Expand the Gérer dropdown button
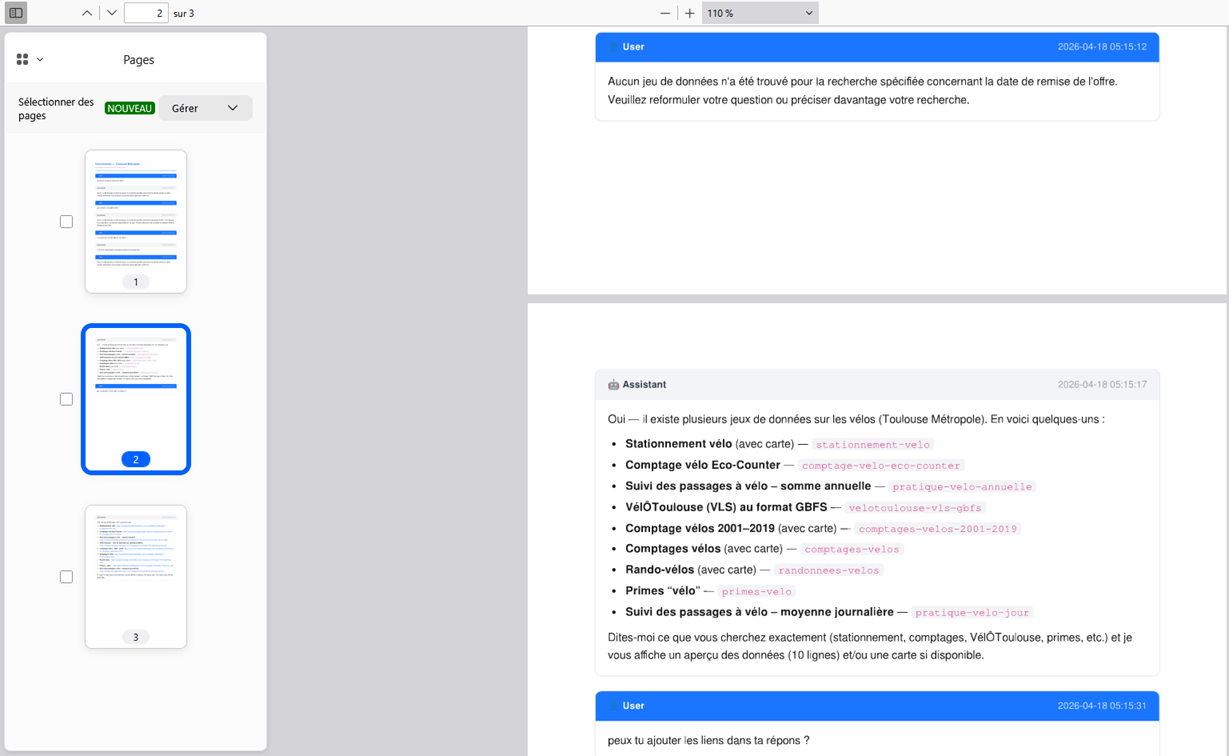 point(205,108)
